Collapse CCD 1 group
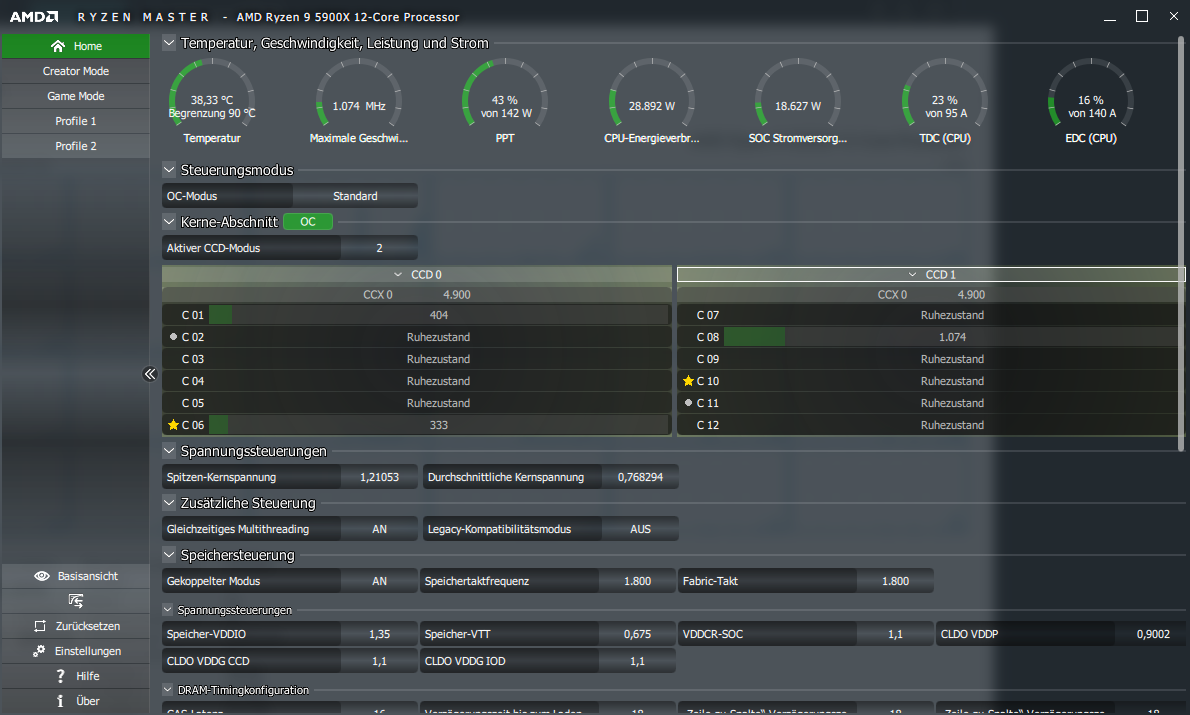The image size is (1190, 715). coord(912,275)
